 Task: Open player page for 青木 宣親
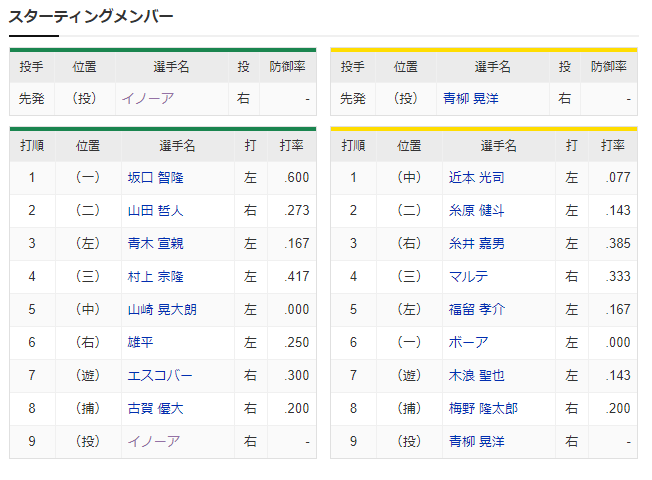tap(156, 243)
